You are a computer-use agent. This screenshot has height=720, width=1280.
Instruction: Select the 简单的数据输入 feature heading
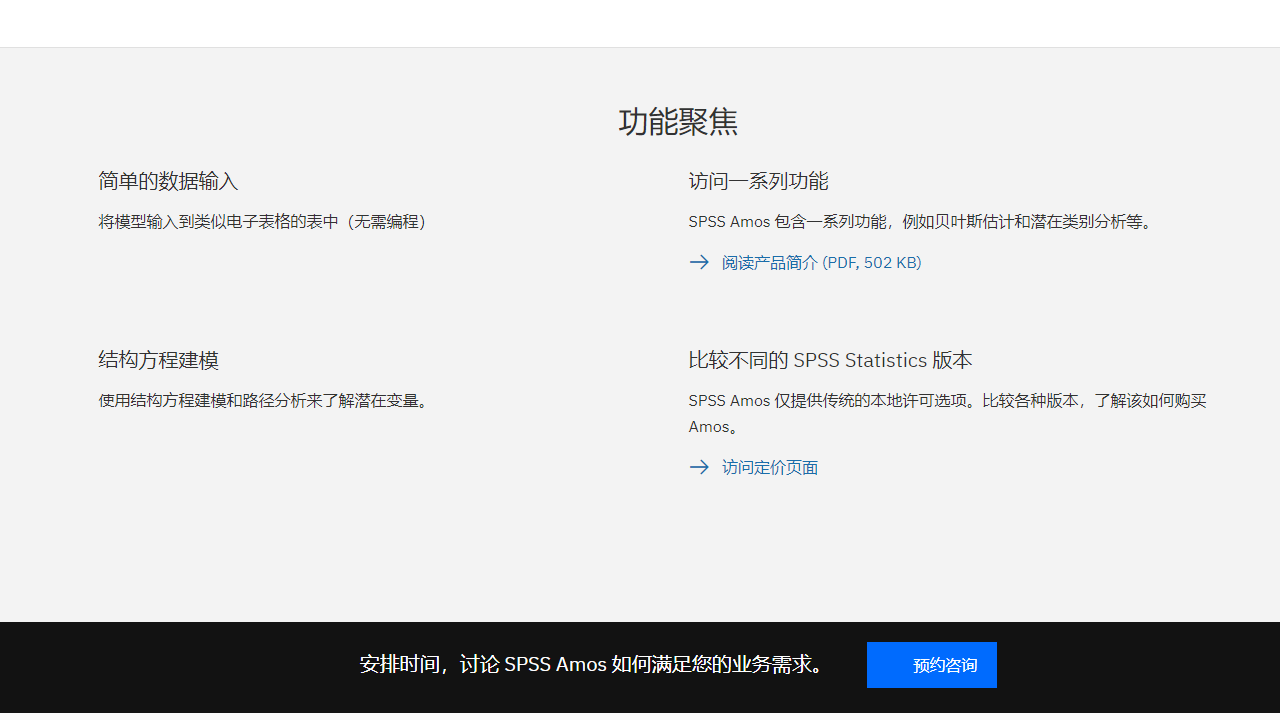[168, 181]
